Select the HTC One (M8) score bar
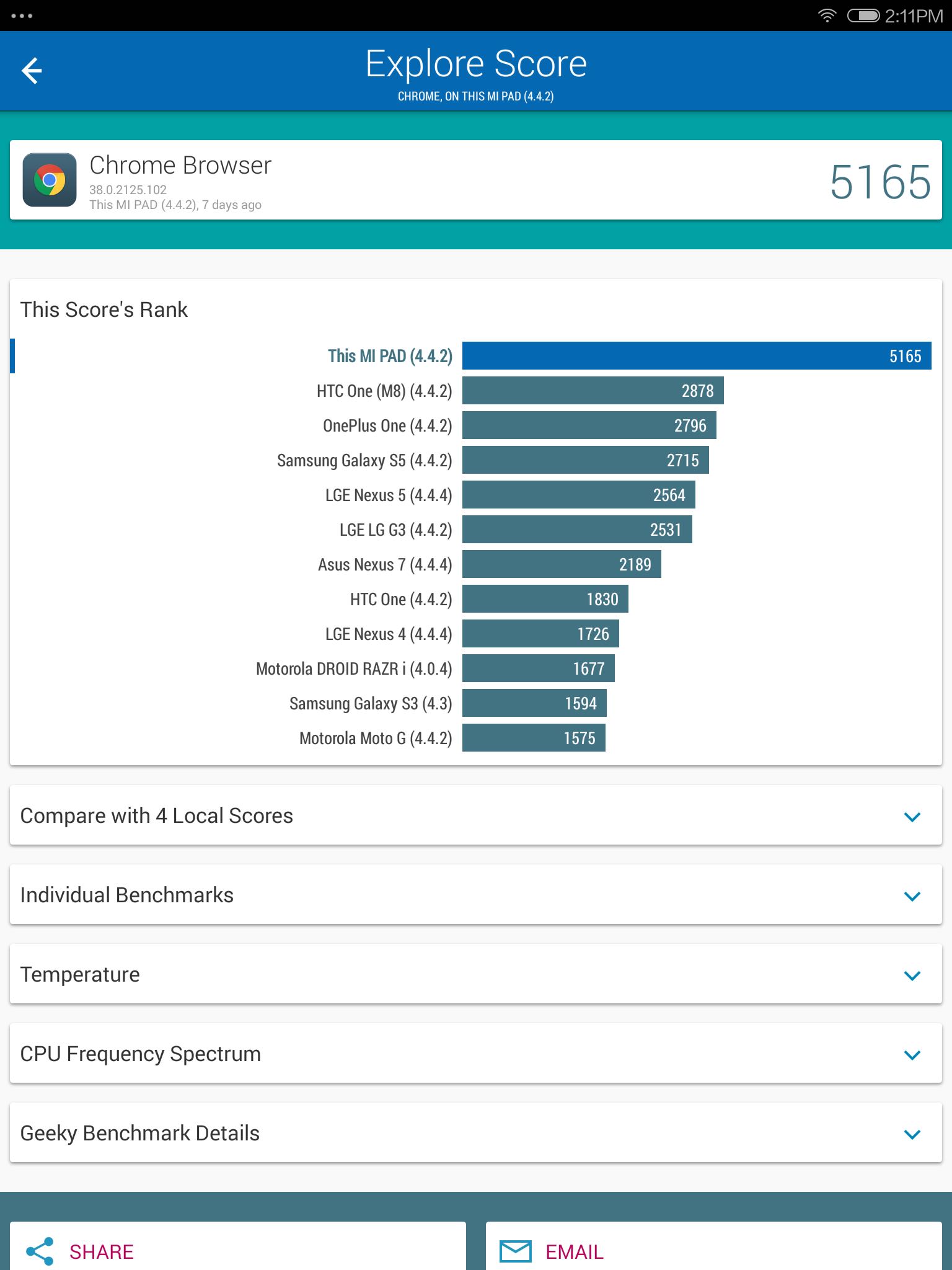The width and height of the screenshot is (952, 1270). click(x=593, y=391)
